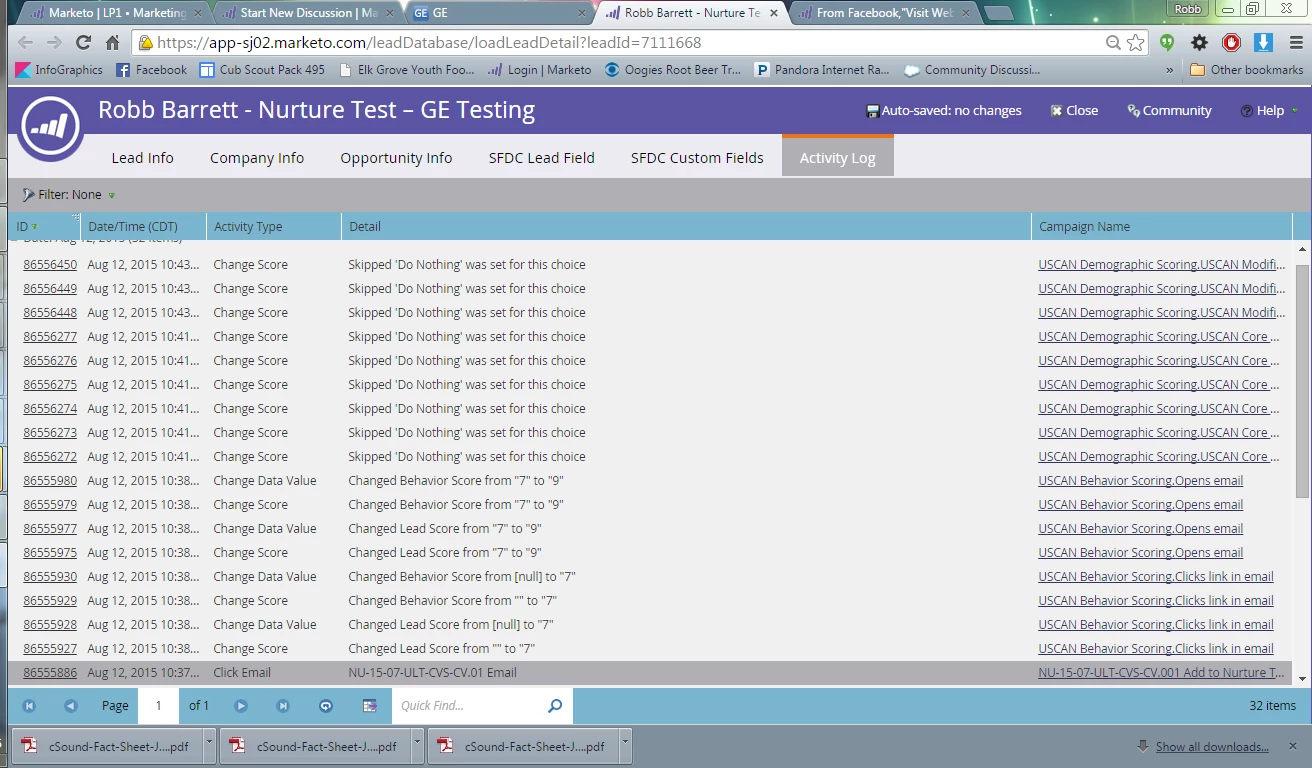
Task: Click the Auto-saved disk icon
Action: click(x=872, y=111)
